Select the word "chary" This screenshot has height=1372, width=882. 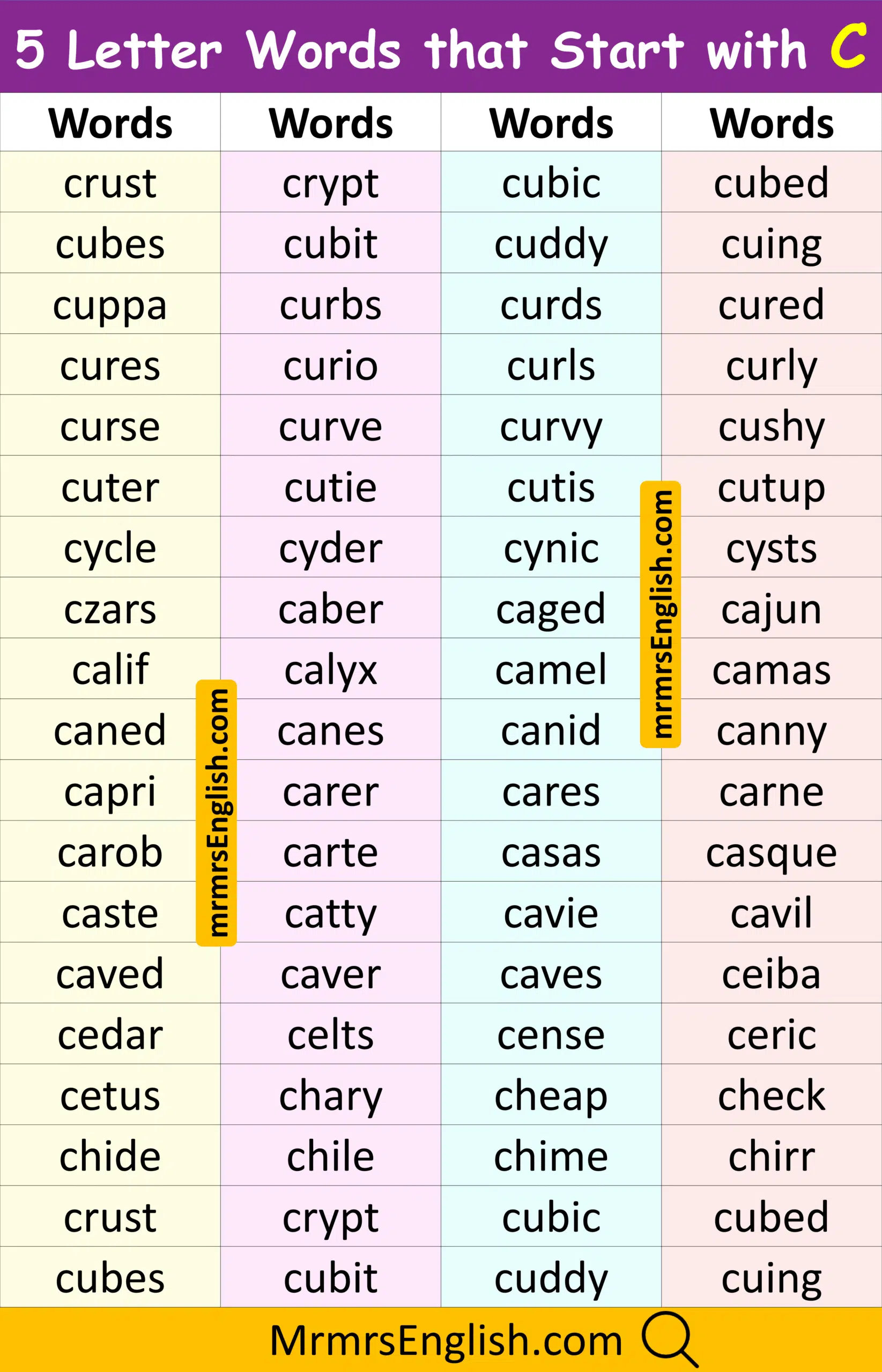tap(330, 1097)
